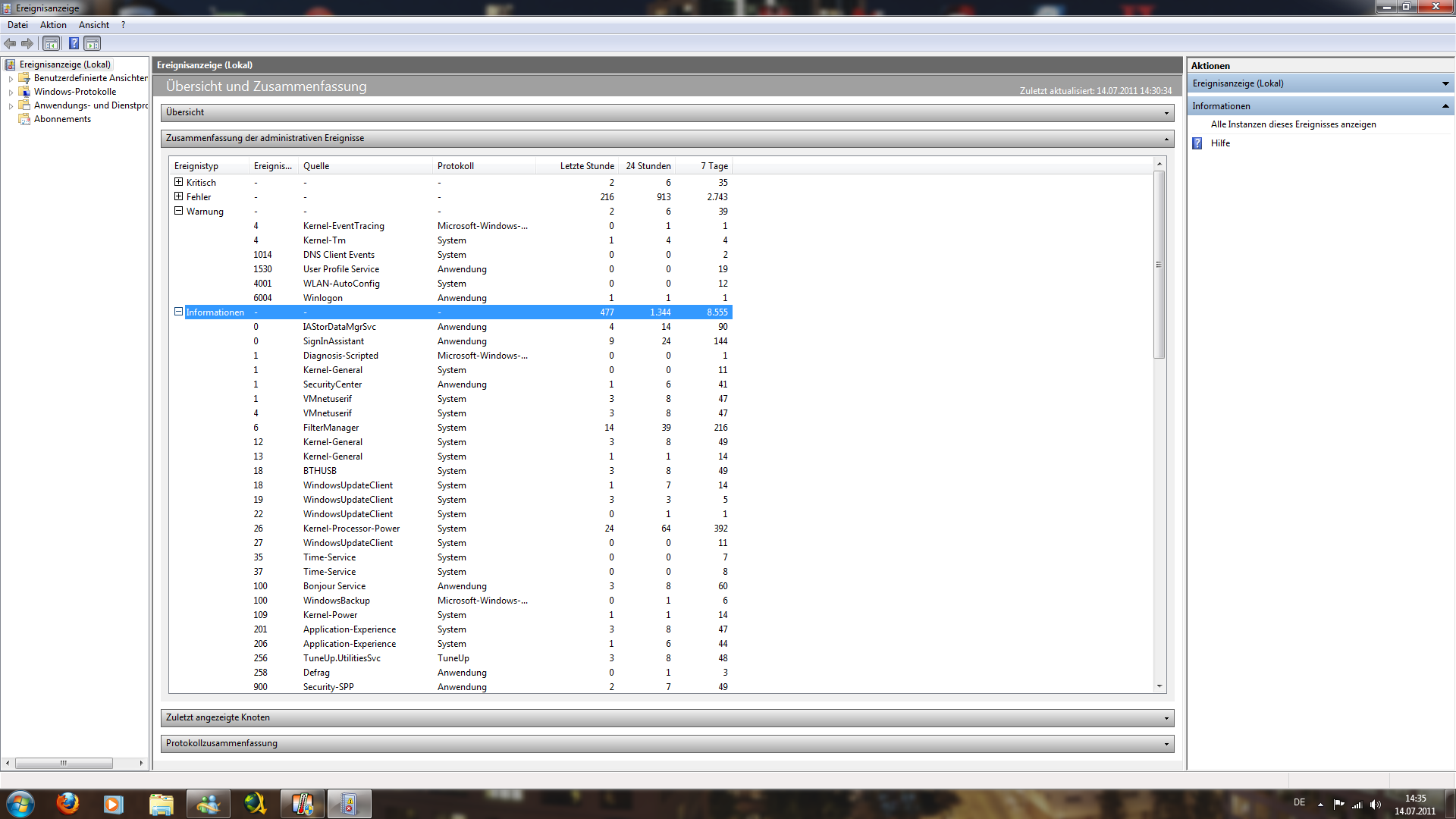Expand the Kritisch event type row
This screenshot has width=1456, height=819.
(x=178, y=182)
